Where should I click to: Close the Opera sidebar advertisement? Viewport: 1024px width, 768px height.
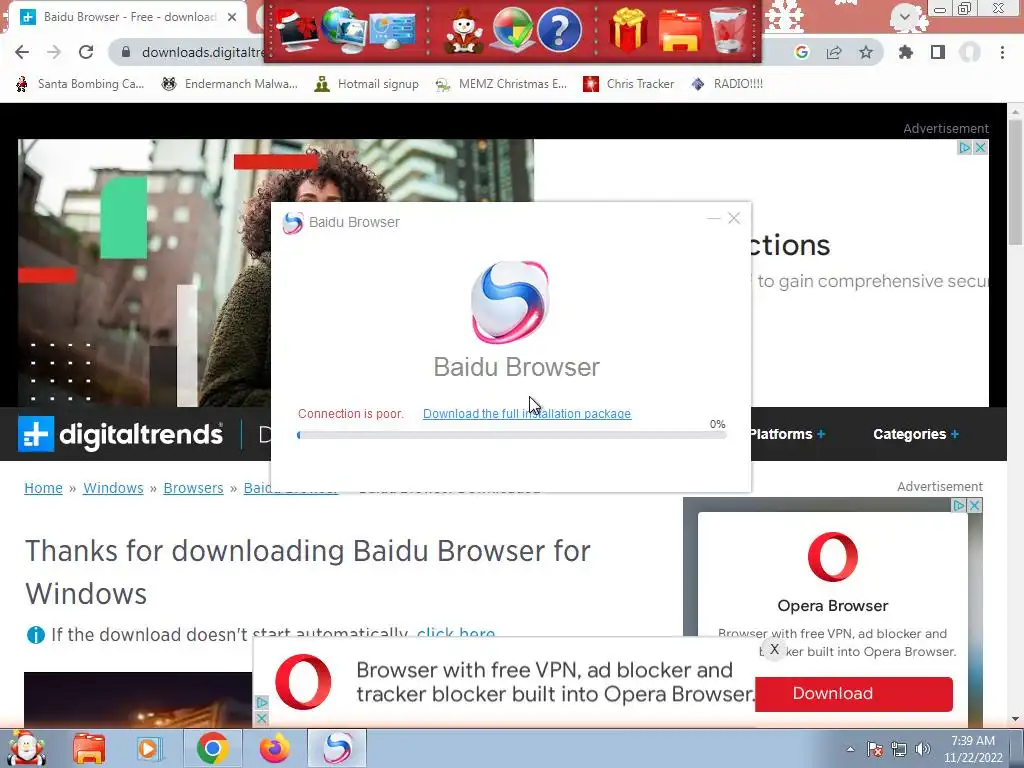click(x=974, y=505)
